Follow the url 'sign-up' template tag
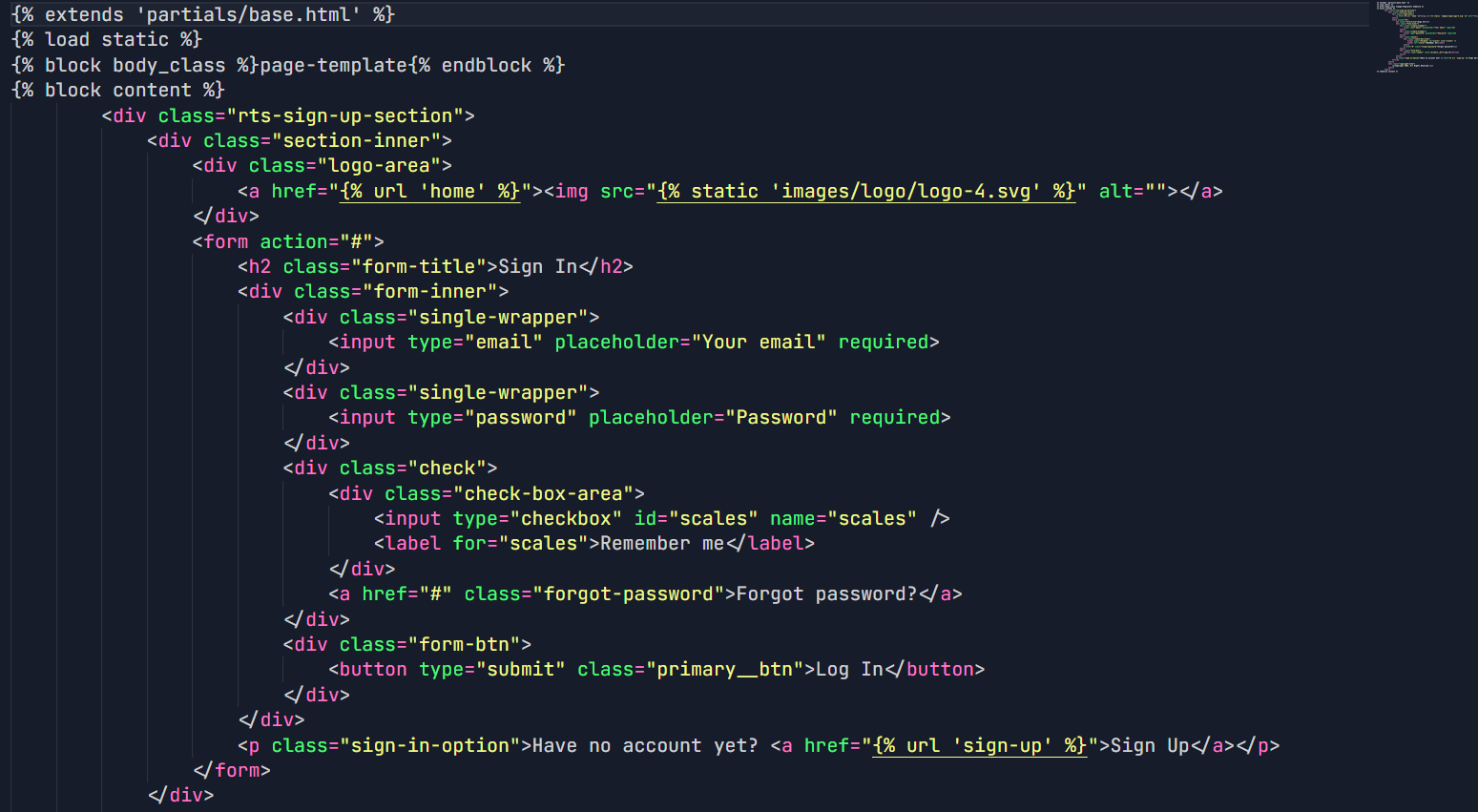The width and height of the screenshot is (1478, 812). [x=979, y=745]
